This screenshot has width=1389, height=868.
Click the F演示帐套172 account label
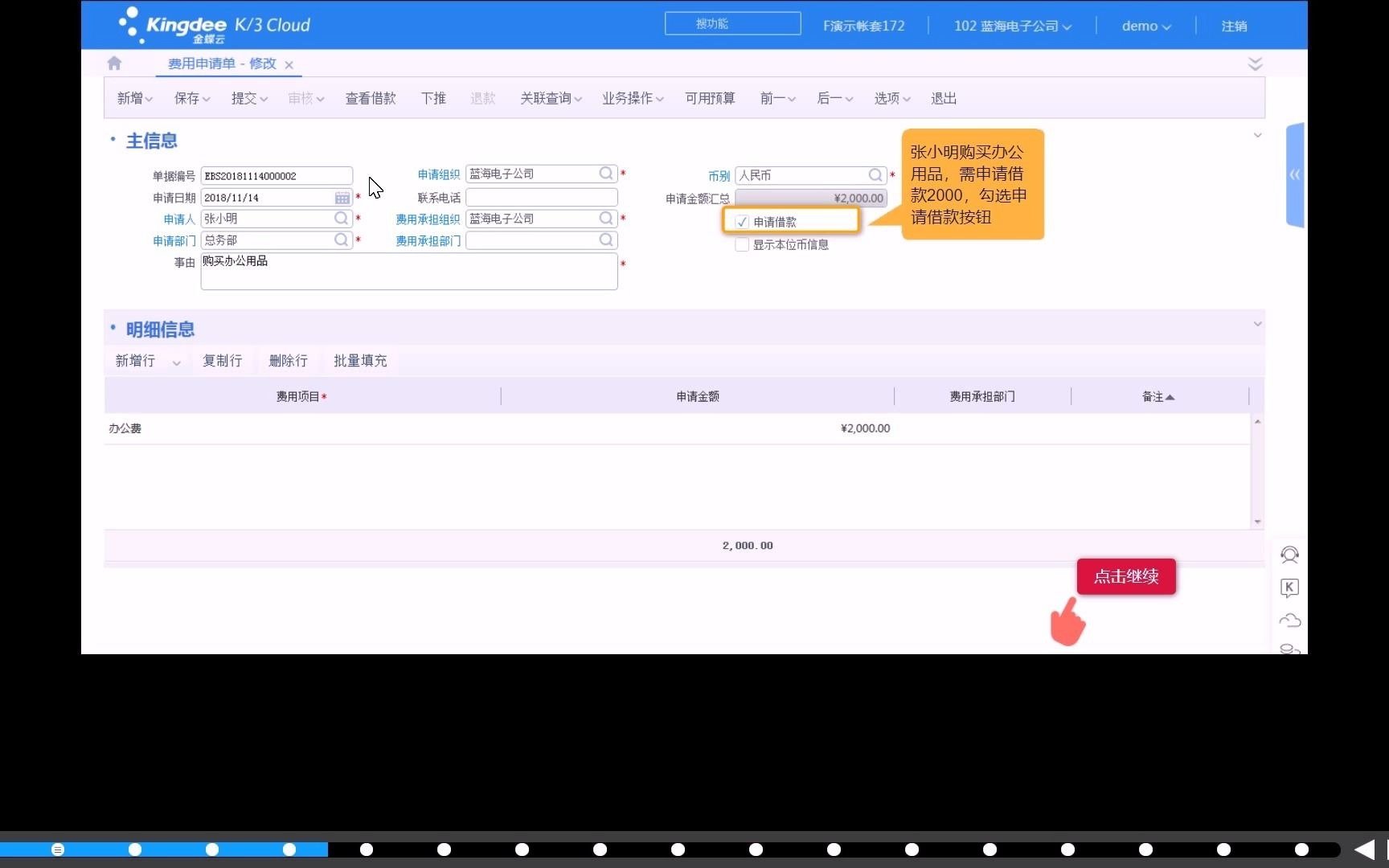coord(863,26)
